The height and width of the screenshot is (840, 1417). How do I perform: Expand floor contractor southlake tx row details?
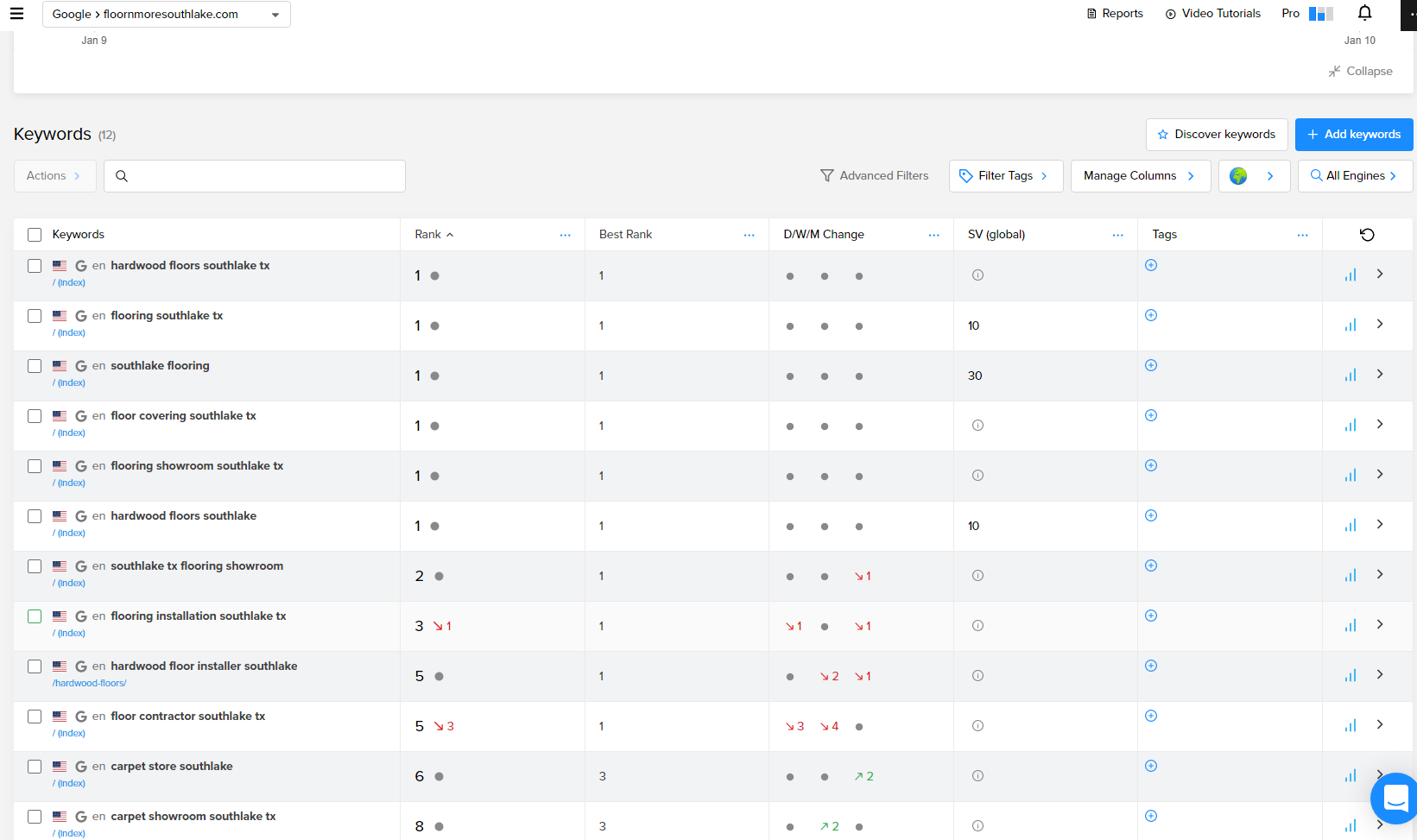pyautogui.click(x=1380, y=724)
